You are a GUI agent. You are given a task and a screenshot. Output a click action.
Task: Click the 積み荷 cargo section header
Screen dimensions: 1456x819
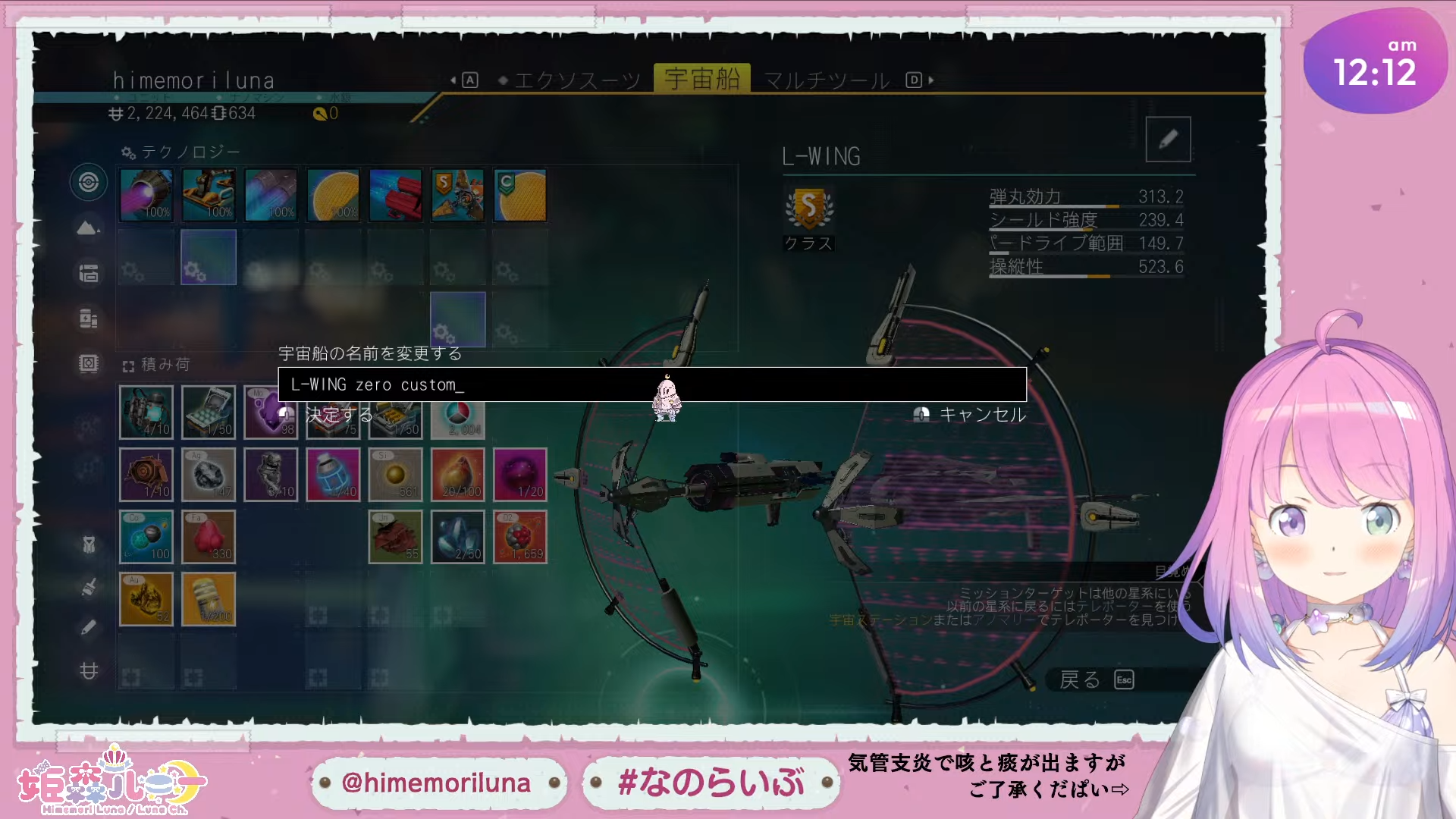tap(156, 365)
